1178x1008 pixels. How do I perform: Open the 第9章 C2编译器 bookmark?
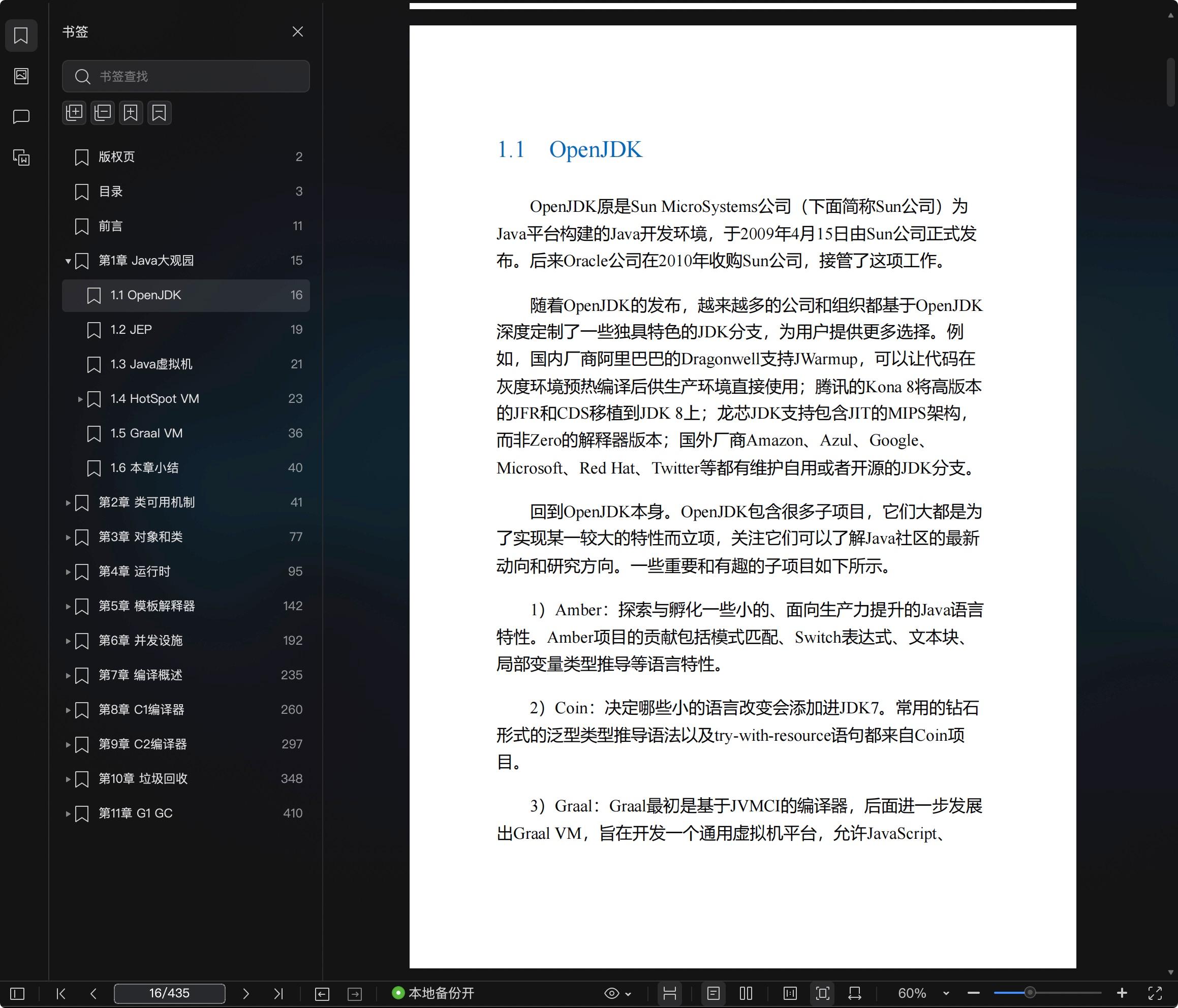click(186, 744)
